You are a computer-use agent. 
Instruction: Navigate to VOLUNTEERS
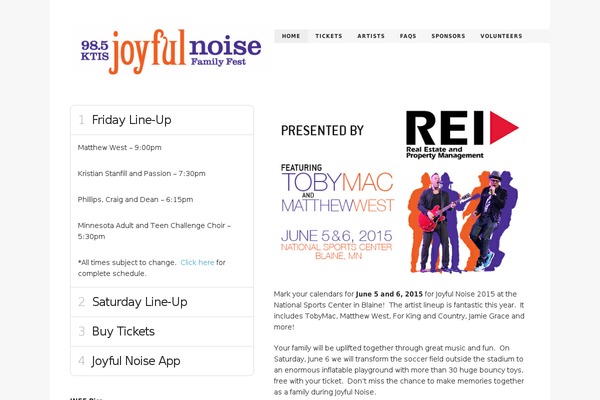coord(501,36)
